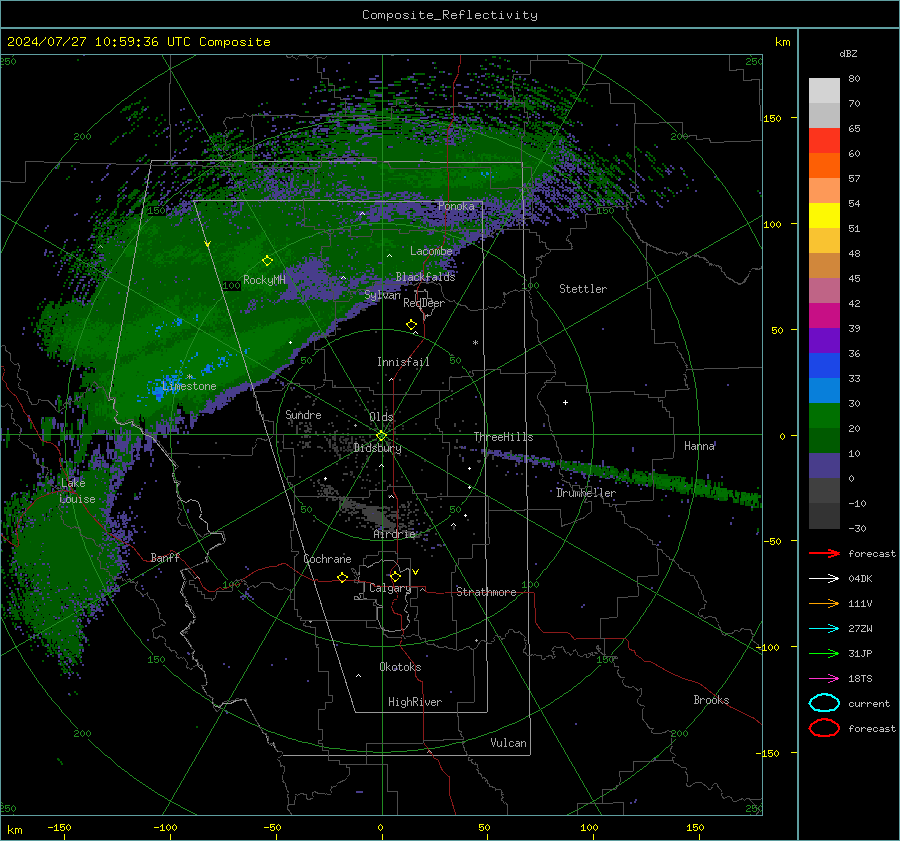Click the Blackfalds city label
This screenshot has height=841, width=900.
point(425,277)
